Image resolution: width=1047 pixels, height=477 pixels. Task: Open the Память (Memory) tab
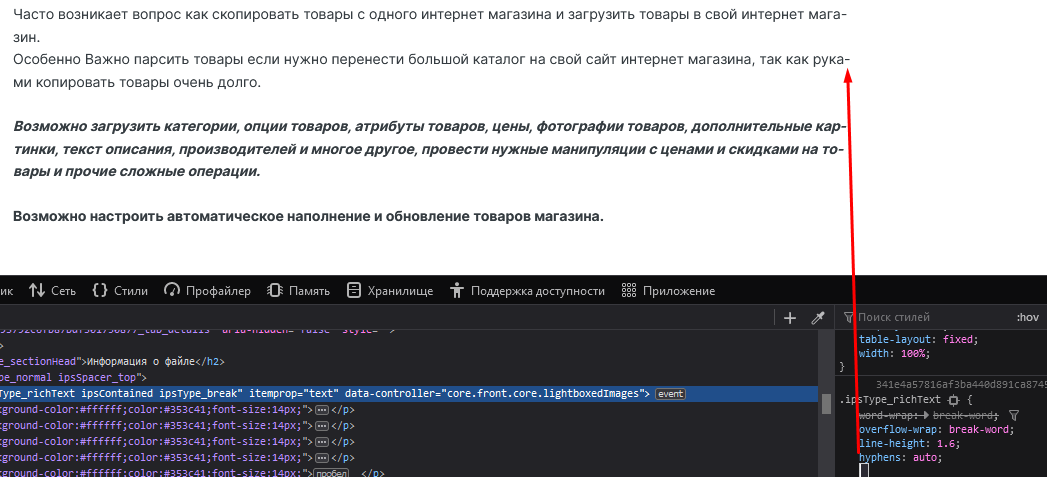coord(298,291)
